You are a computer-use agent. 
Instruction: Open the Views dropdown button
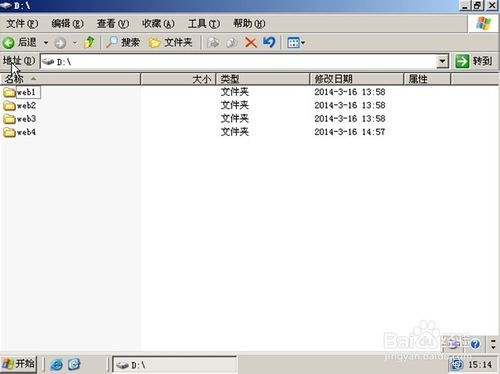click(296, 43)
